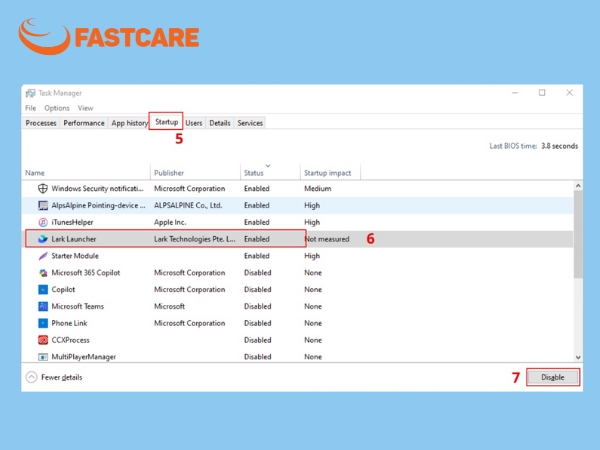The width and height of the screenshot is (600, 450).
Task: Select the CCXProcess row name
Action: (70, 340)
